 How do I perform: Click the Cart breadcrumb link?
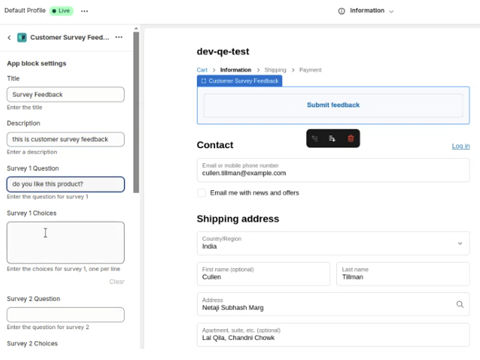[x=202, y=70]
